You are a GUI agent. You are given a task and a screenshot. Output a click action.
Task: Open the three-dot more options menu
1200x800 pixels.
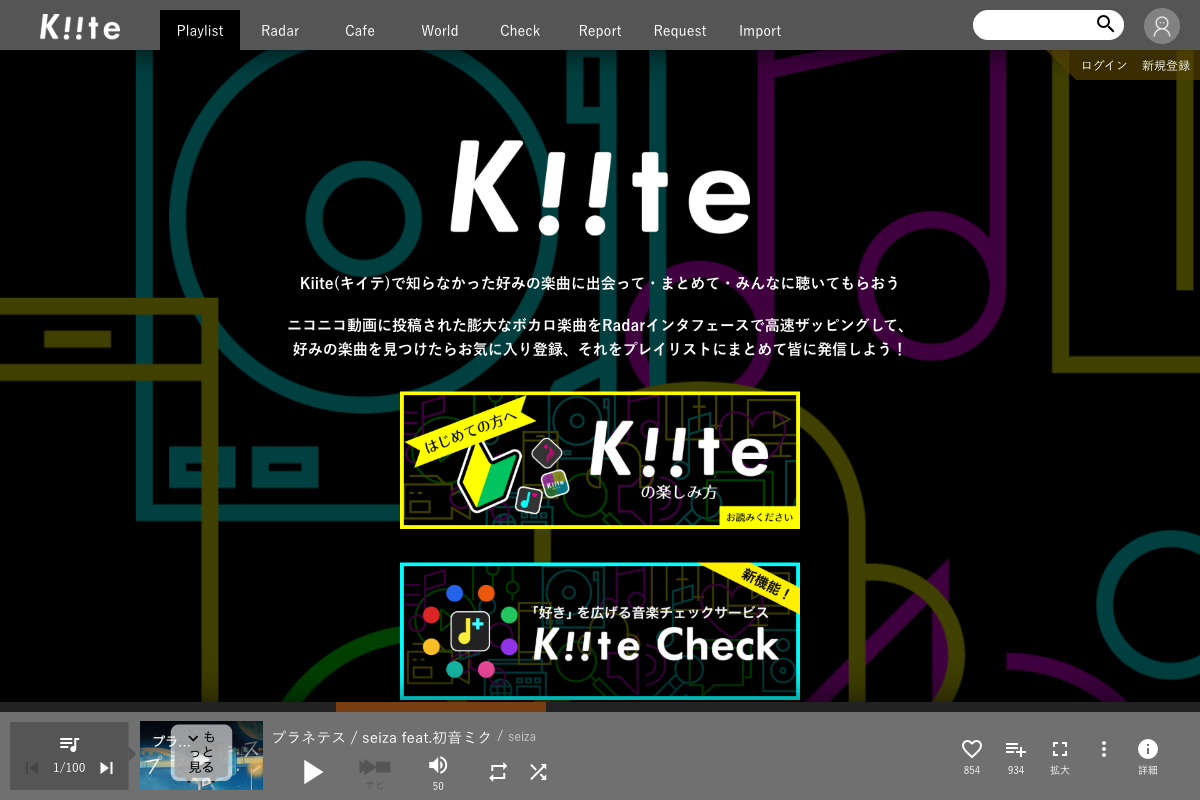click(x=1104, y=749)
